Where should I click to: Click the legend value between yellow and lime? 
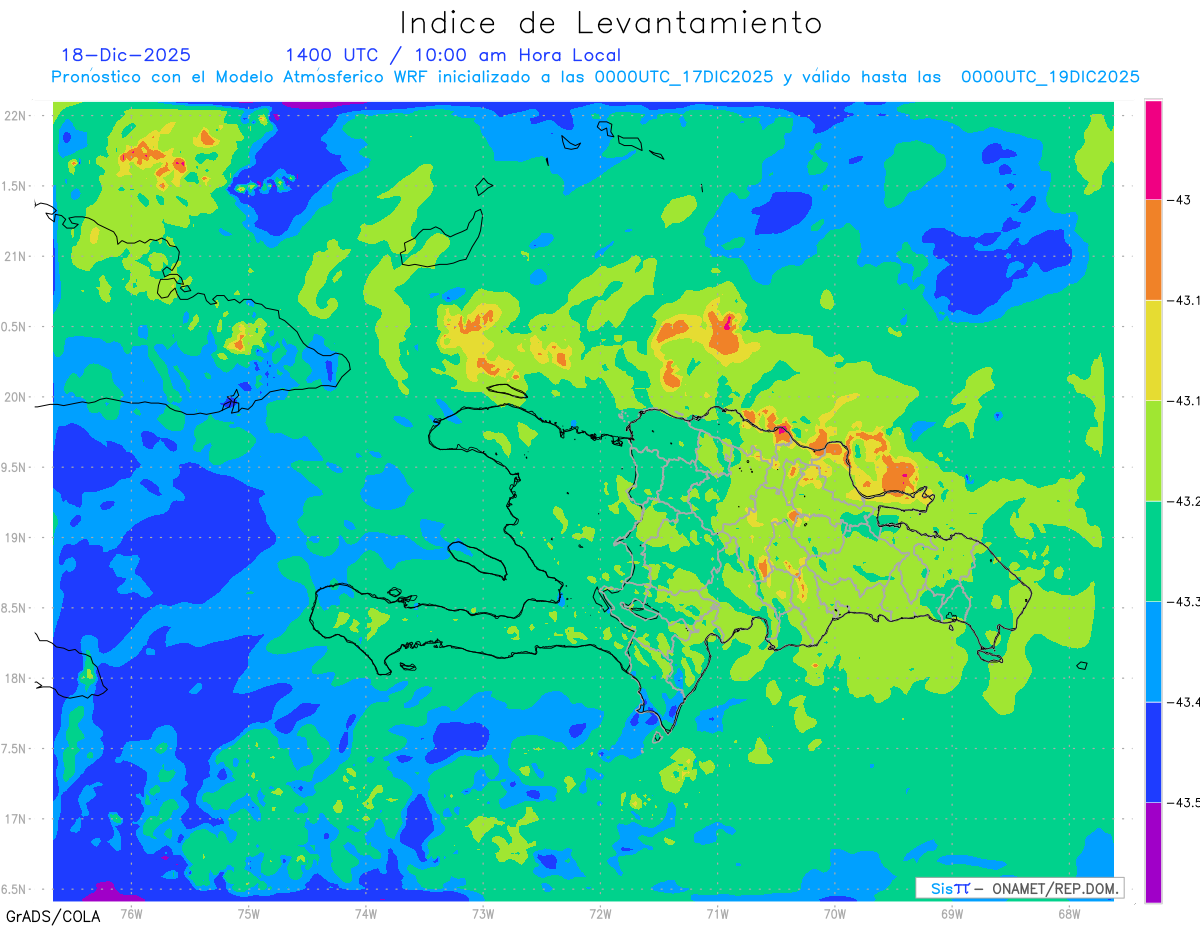tap(1186, 400)
